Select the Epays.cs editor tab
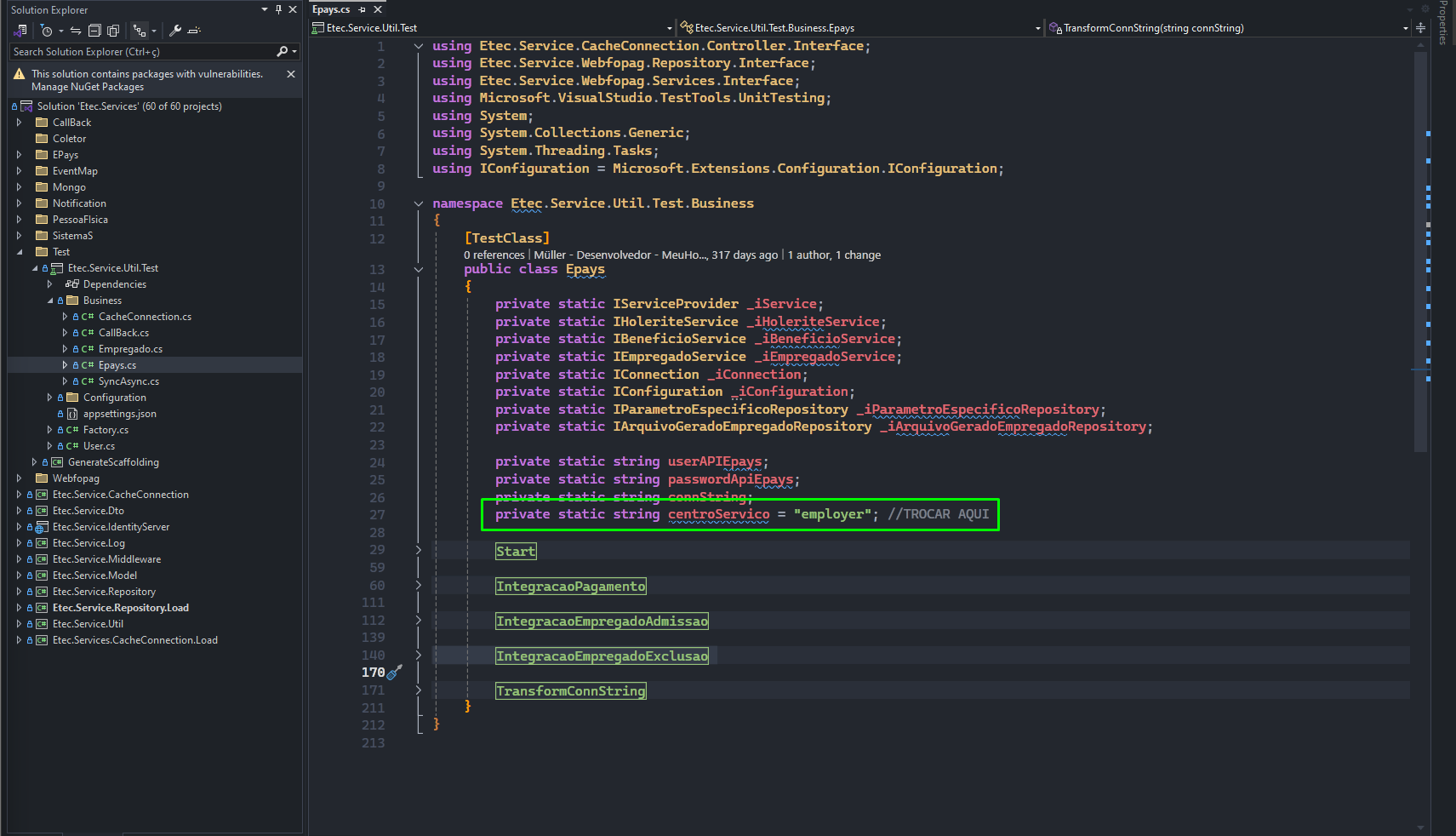1456x836 pixels. (331, 9)
